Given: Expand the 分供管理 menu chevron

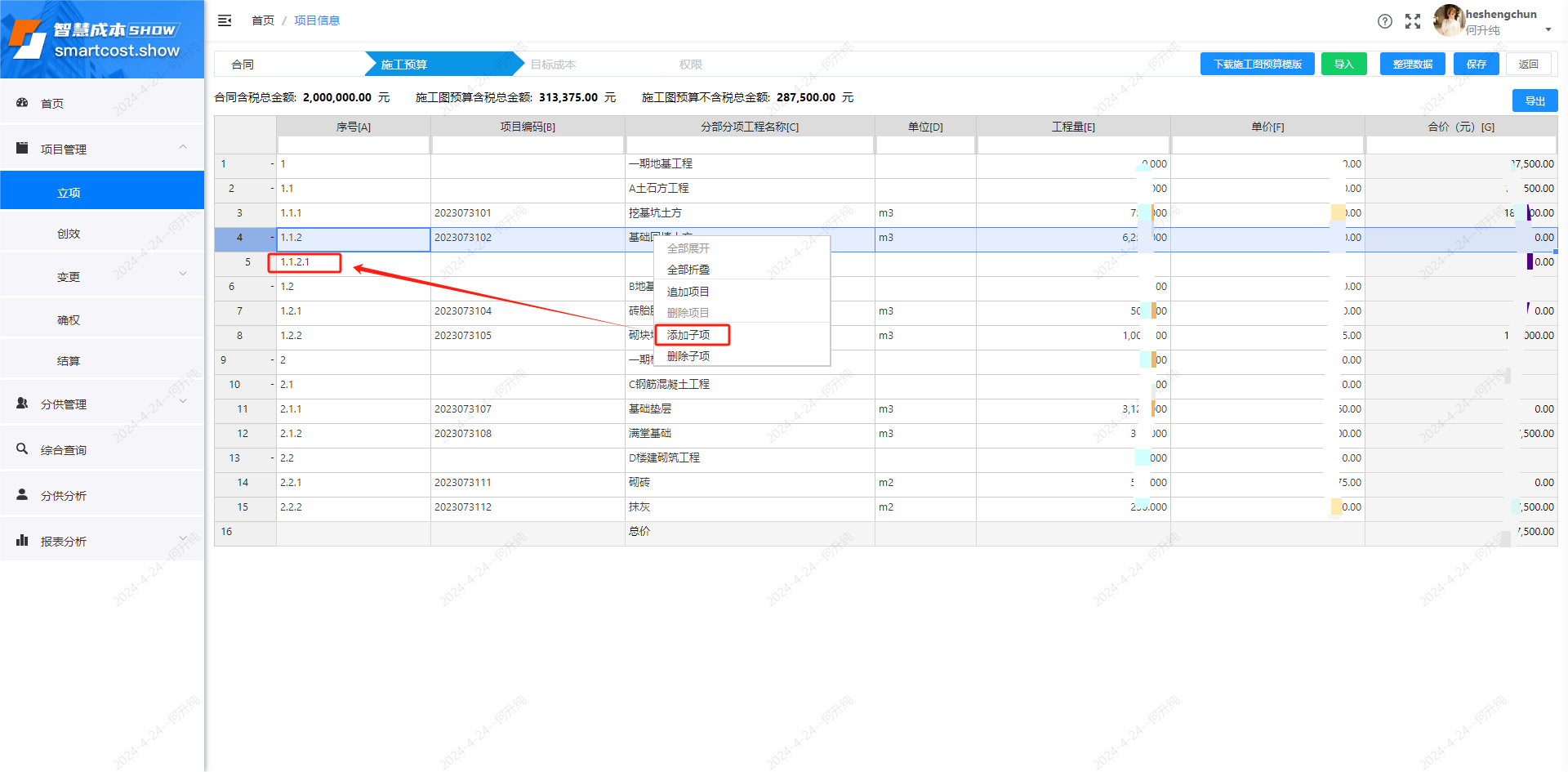Looking at the screenshot, I should click(183, 401).
